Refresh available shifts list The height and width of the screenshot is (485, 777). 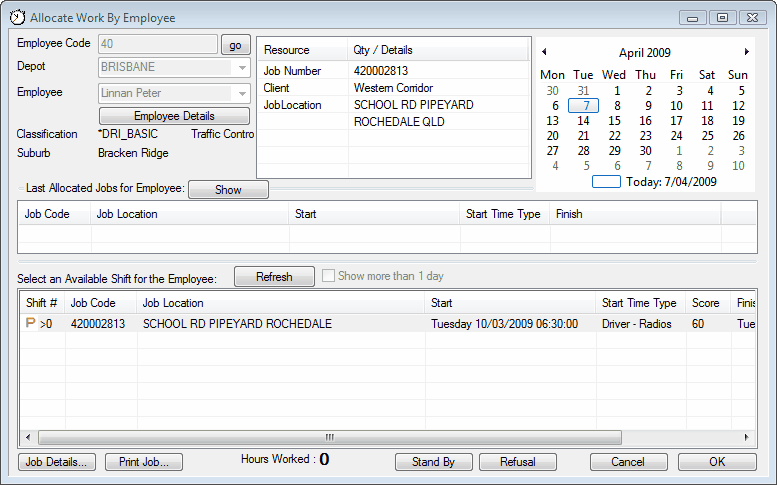pos(274,277)
